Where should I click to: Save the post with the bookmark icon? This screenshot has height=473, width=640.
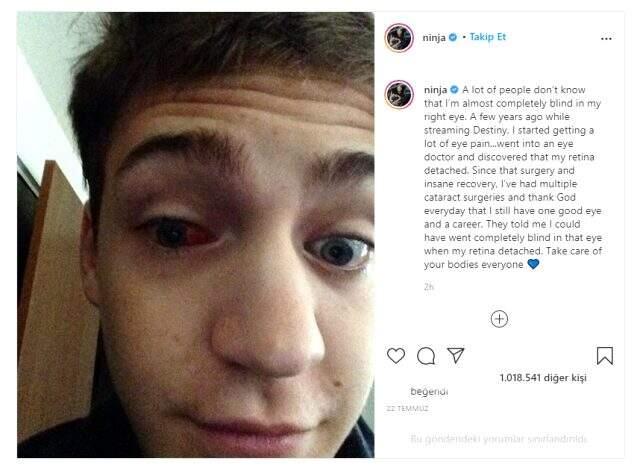604,355
